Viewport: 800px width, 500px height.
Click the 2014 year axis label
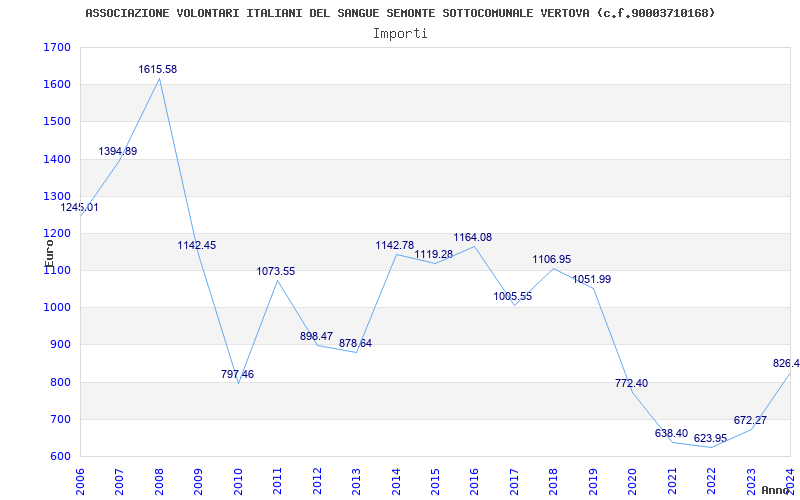pos(396,482)
